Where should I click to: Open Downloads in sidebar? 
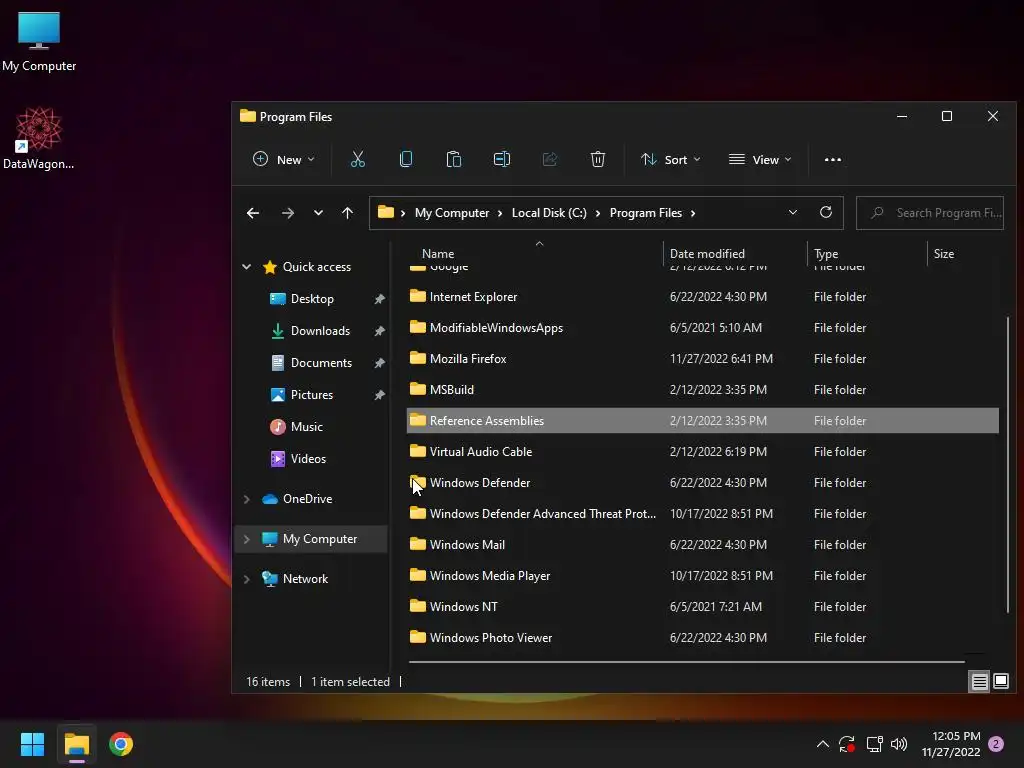(x=320, y=331)
